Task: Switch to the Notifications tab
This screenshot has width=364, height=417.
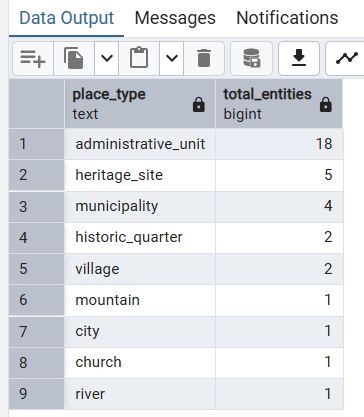Action: point(287,18)
